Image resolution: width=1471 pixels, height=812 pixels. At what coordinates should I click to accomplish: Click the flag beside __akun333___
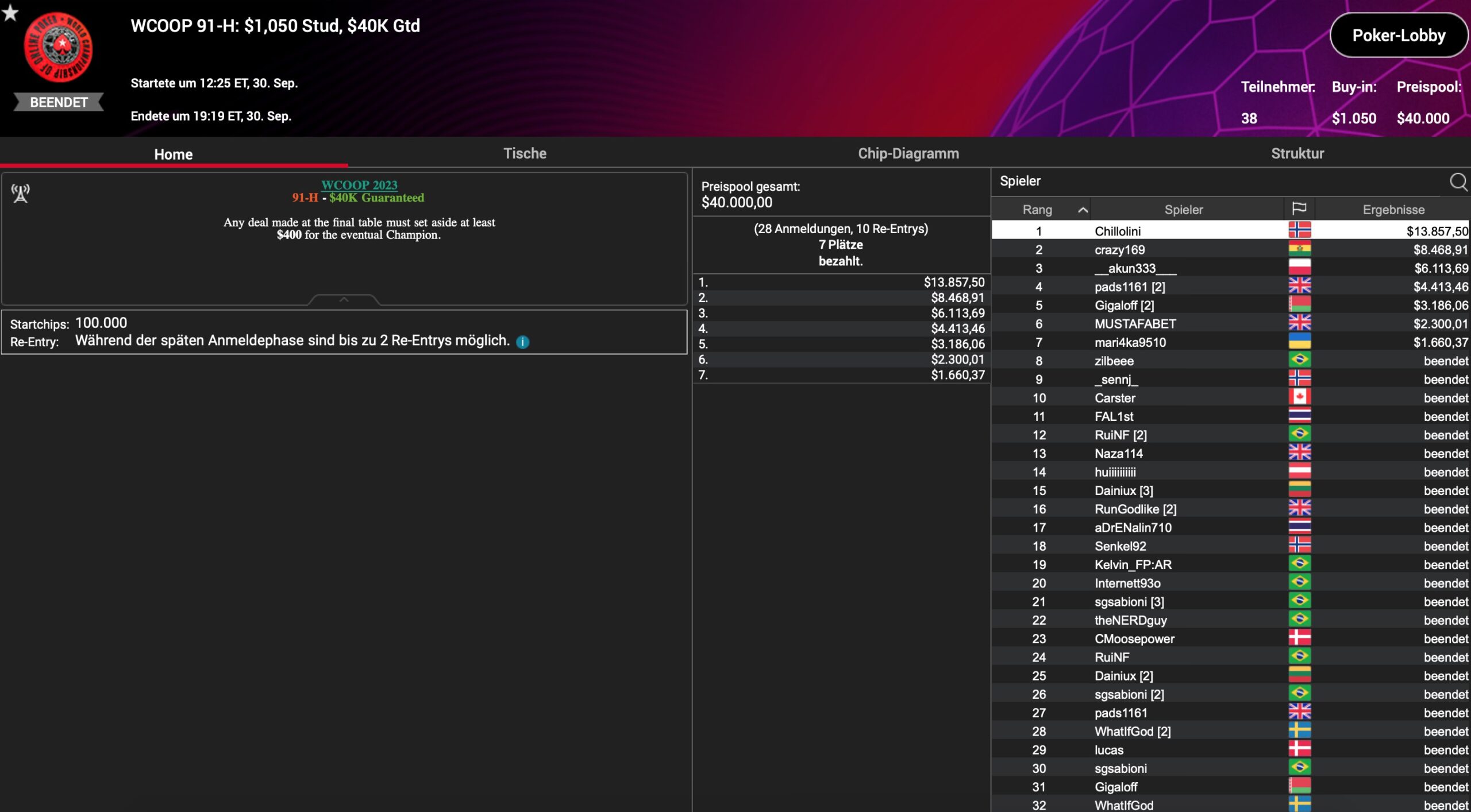tap(1299, 268)
